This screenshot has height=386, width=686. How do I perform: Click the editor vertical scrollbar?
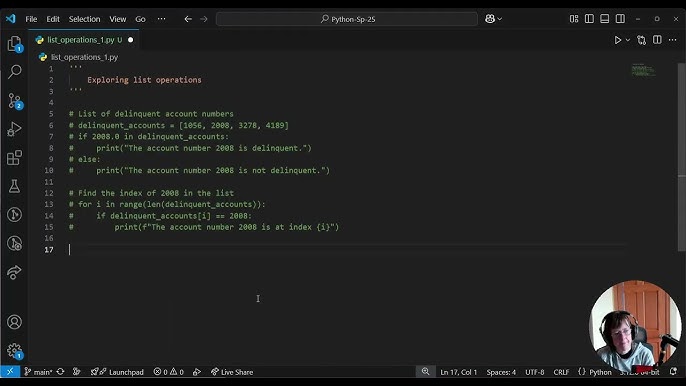click(x=682, y=158)
